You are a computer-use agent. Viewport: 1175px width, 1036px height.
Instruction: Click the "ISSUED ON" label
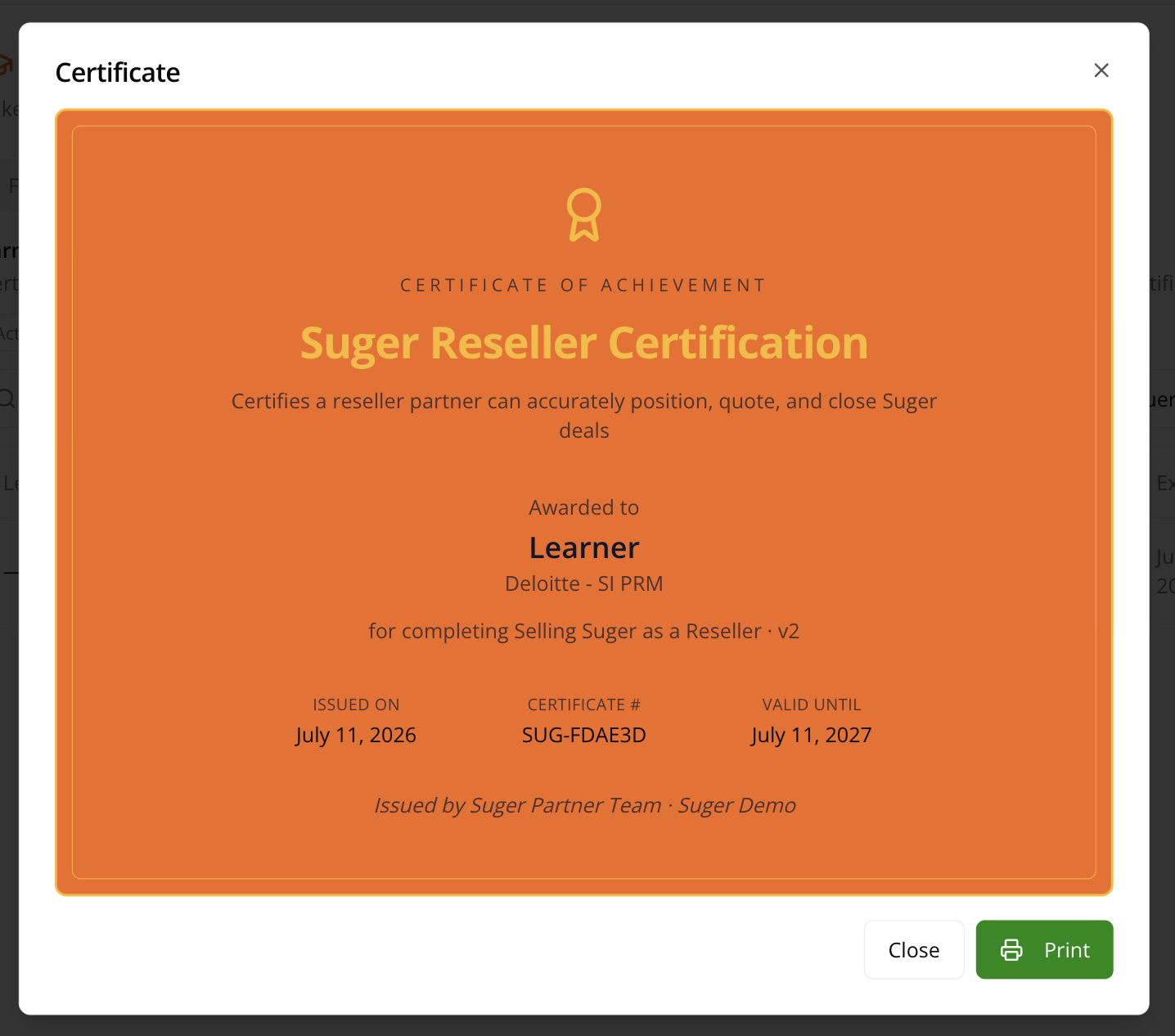[356, 705]
